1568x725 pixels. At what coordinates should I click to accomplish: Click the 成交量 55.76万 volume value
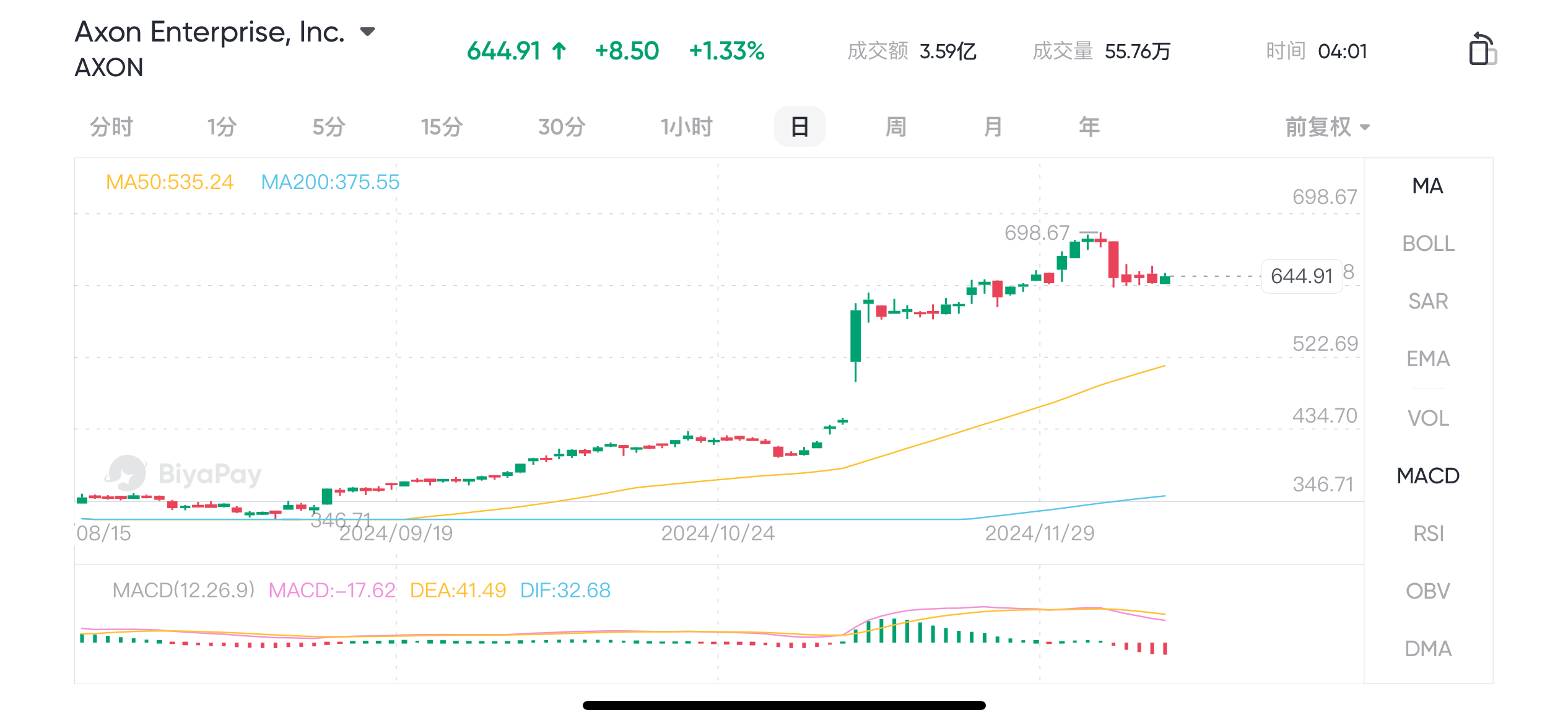pos(1102,51)
